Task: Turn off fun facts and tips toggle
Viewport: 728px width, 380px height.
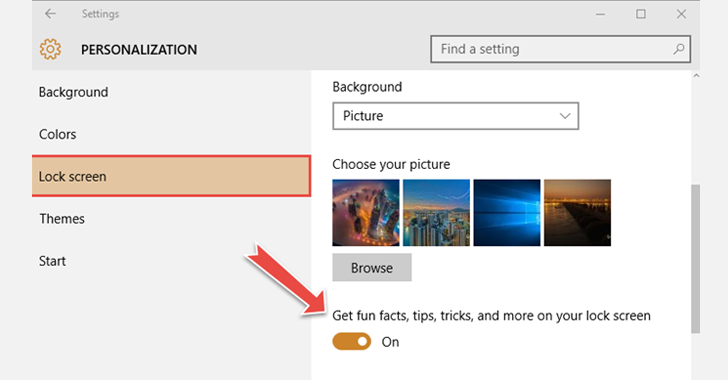Action: pyautogui.click(x=352, y=342)
